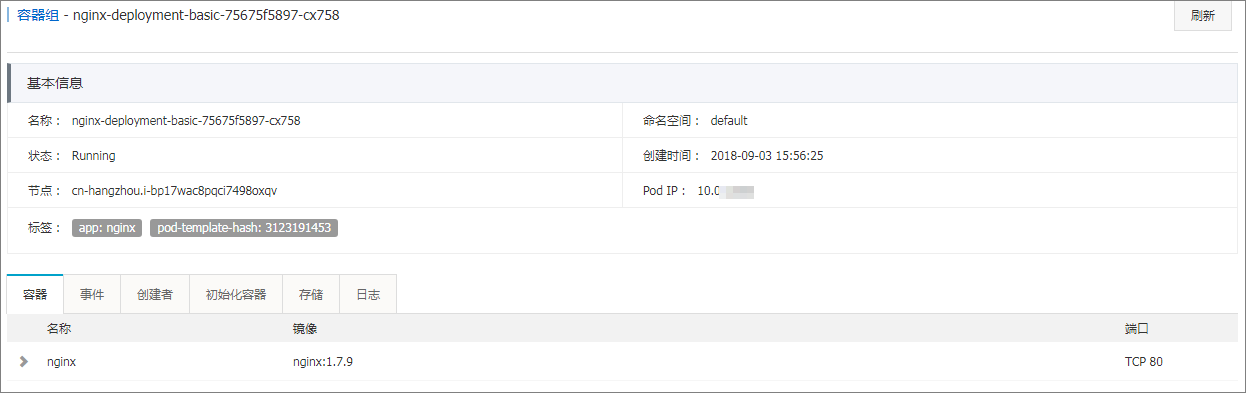Screen dimensions: 1246x393
Task: Switch to the 事件 tab
Action: click(92, 295)
